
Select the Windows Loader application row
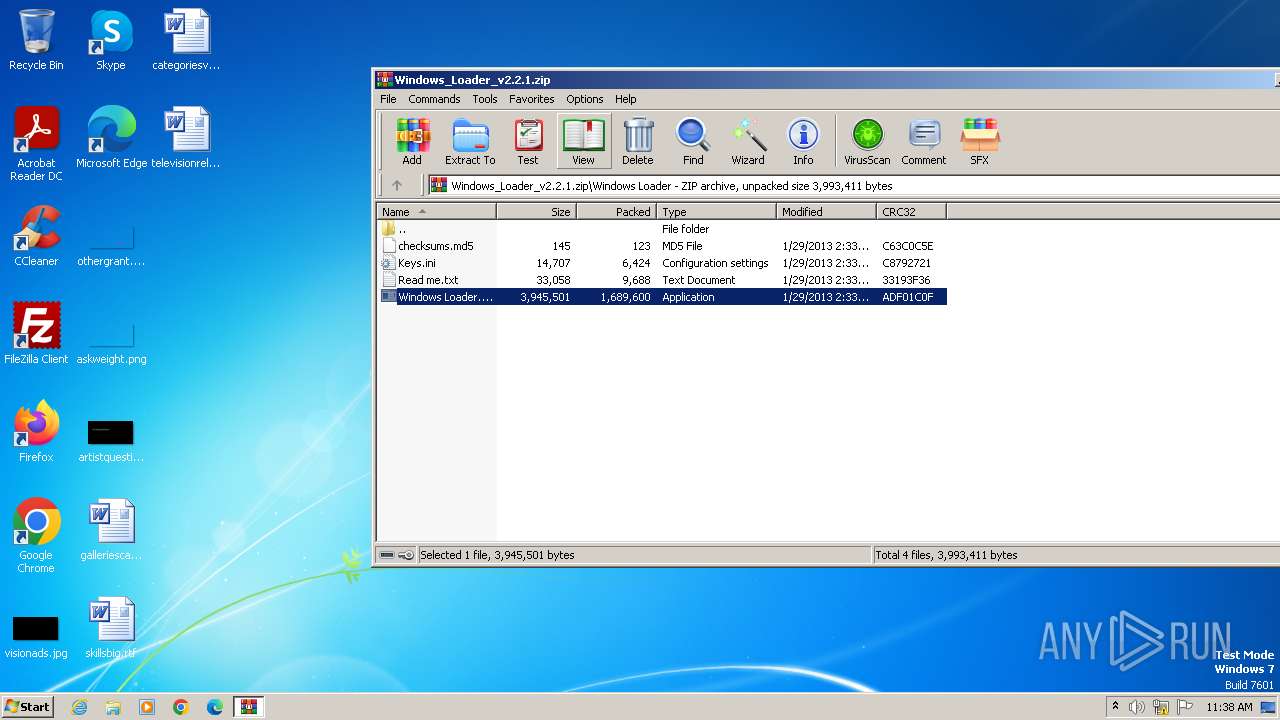(x=662, y=297)
